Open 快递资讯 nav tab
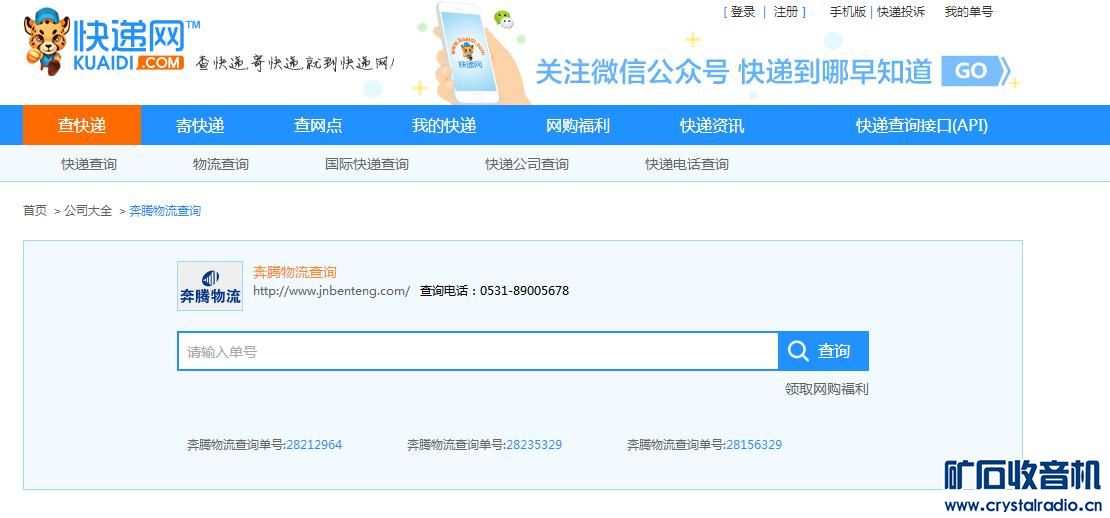Image resolution: width=1110 pixels, height=518 pixels. click(711, 126)
